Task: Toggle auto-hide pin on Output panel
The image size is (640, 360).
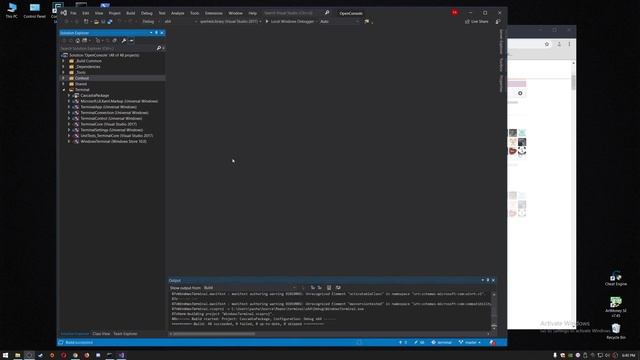Action: click(488, 280)
